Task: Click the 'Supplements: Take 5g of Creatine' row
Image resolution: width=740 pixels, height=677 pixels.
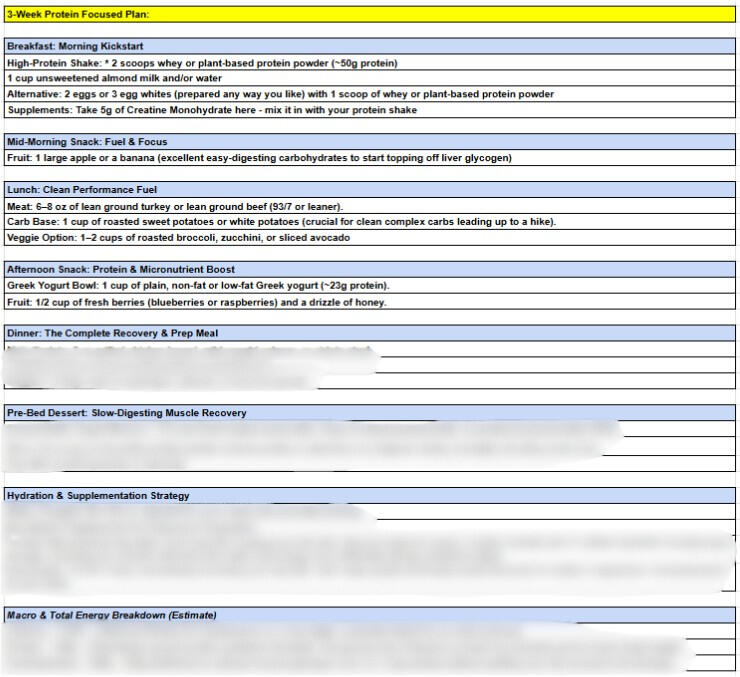Action: [x=370, y=110]
